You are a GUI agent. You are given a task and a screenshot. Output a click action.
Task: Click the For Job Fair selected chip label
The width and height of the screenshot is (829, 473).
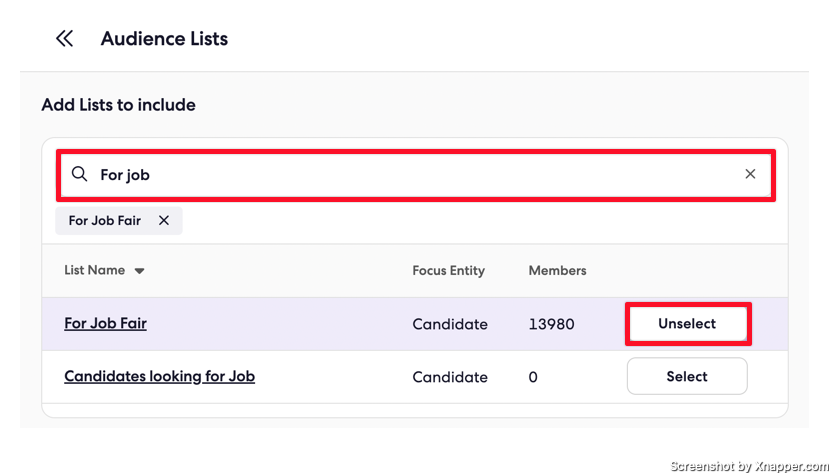105,220
